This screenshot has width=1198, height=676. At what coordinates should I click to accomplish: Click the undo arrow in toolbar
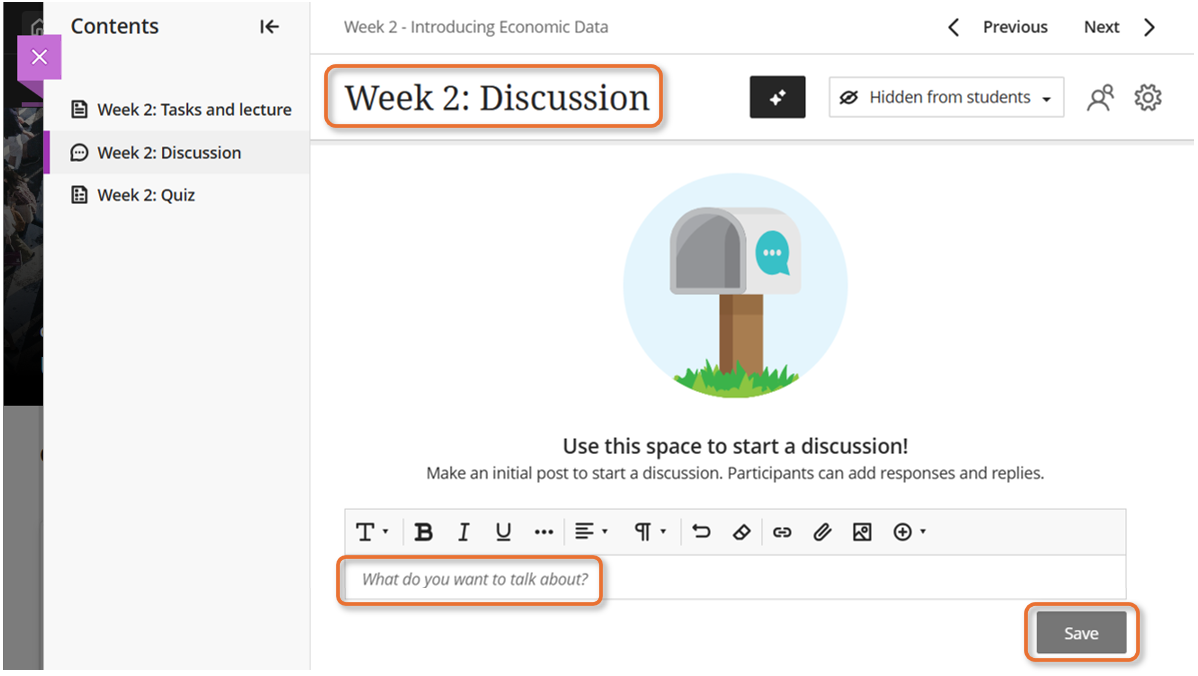pos(701,532)
